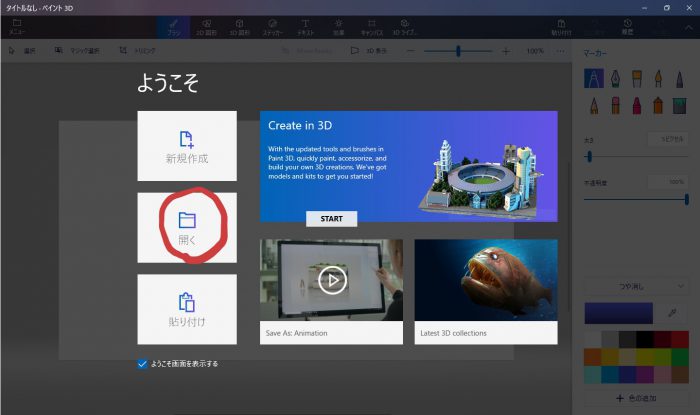The width and height of the screenshot is (700, 415).
Task: Open the キャンバス canvas tab
Action: [371, 27]
